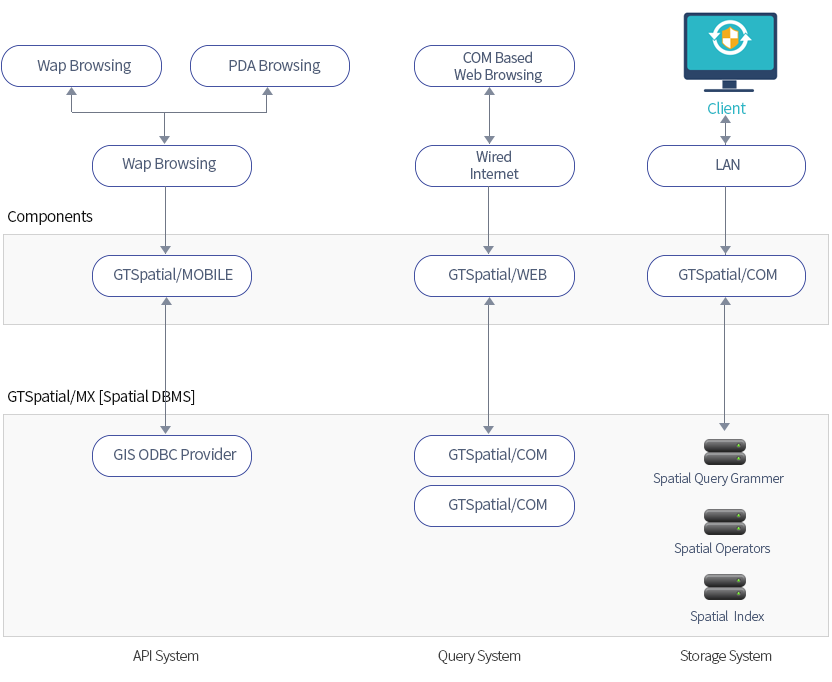
Task: Click the PDA Browsing box
Action: tap(269, 66)
